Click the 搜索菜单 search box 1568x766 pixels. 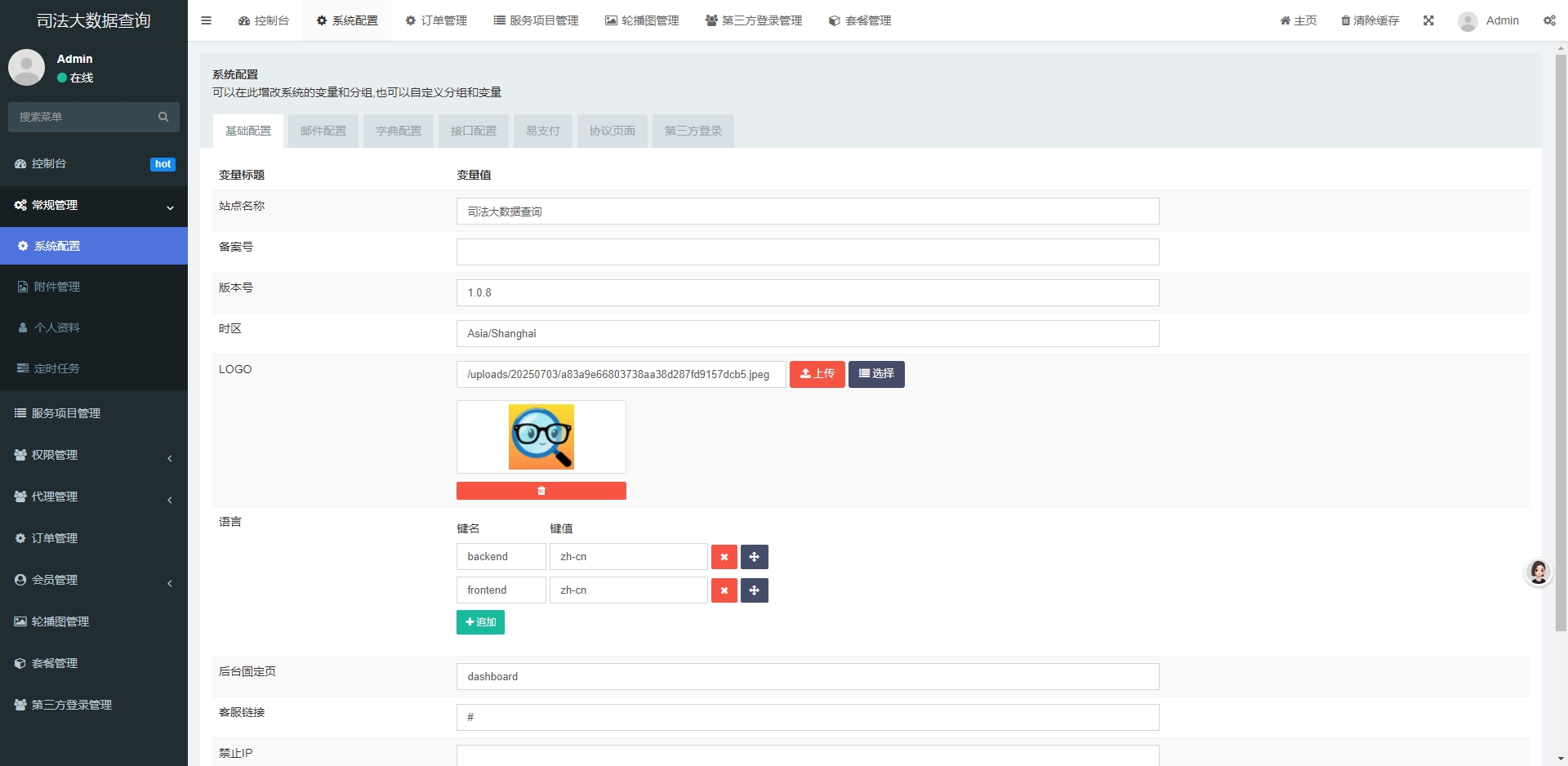pos(82,117)
